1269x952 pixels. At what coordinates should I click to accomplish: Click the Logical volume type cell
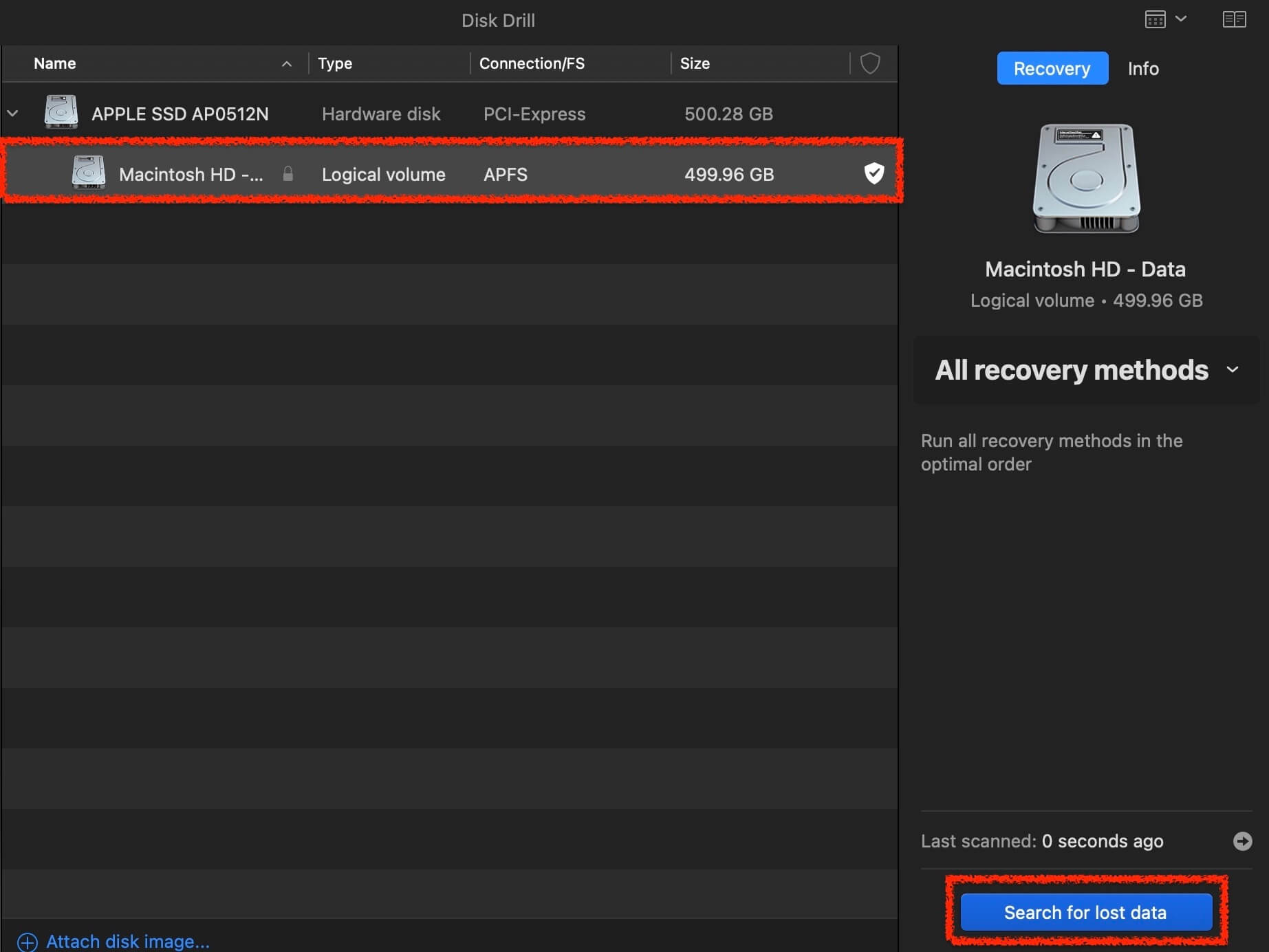(384, 175)
